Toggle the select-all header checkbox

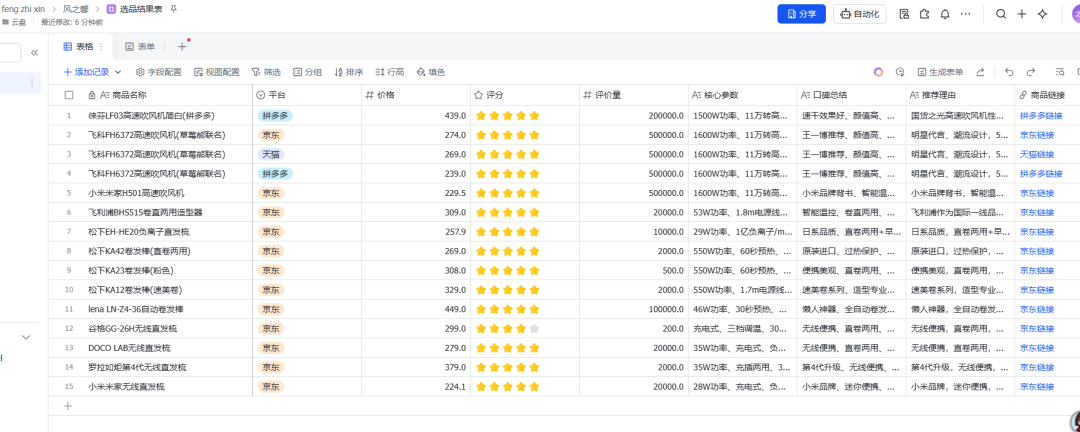pos(69,95)
